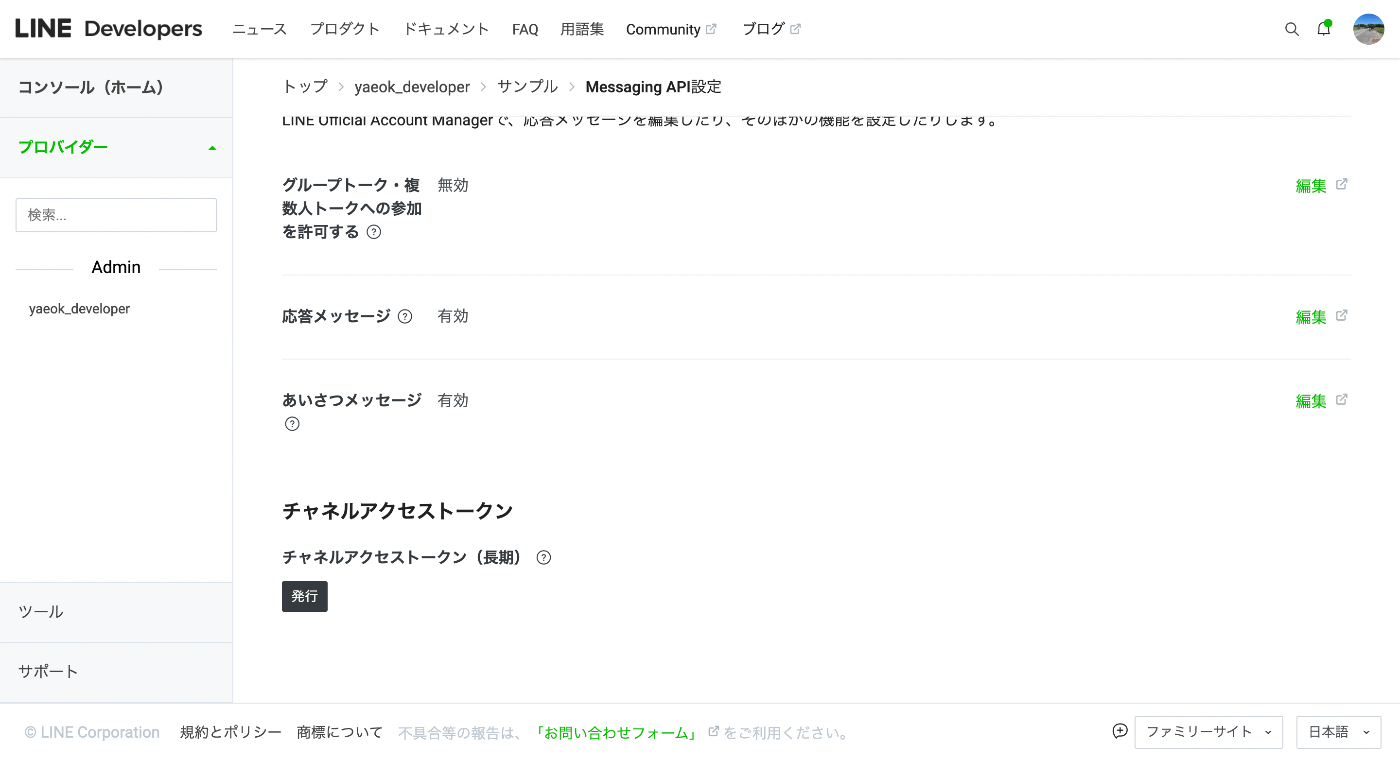Select yaeok_developer provider in sidebar
Viewport: 1400px width, 761px height.
point(80,309)
